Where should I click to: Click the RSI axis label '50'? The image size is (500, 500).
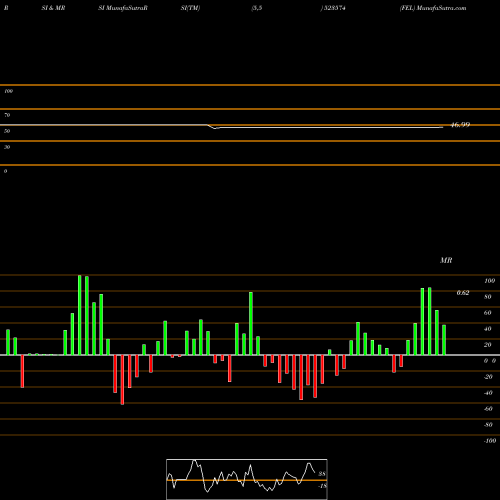point(7,131)
